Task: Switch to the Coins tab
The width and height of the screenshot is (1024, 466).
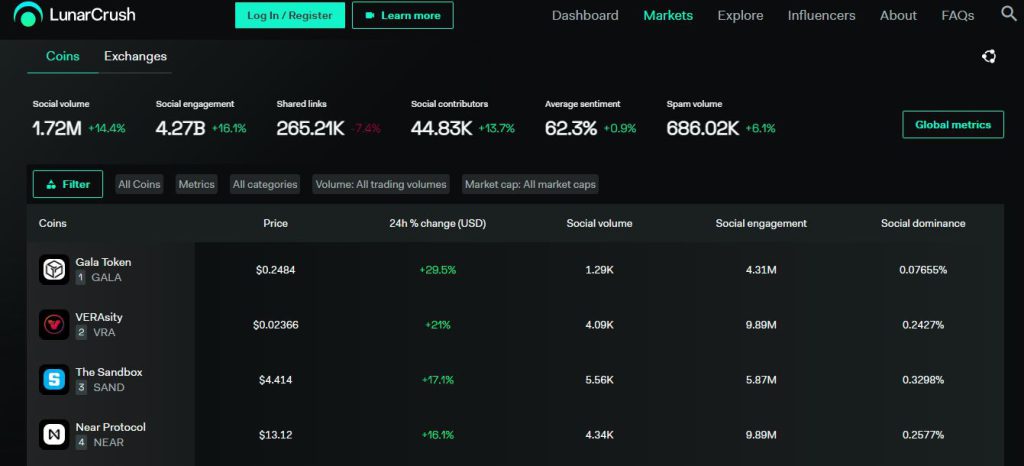Action: (63, 56)
